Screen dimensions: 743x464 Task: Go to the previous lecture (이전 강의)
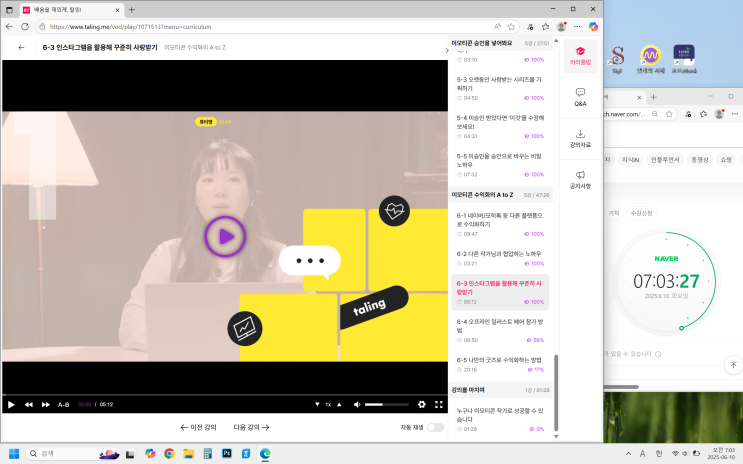(198, 427)
